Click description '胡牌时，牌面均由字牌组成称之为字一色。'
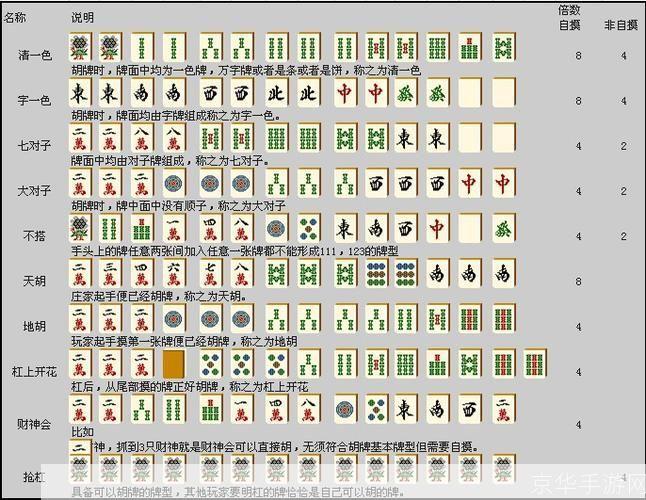 tap(176, 115)
